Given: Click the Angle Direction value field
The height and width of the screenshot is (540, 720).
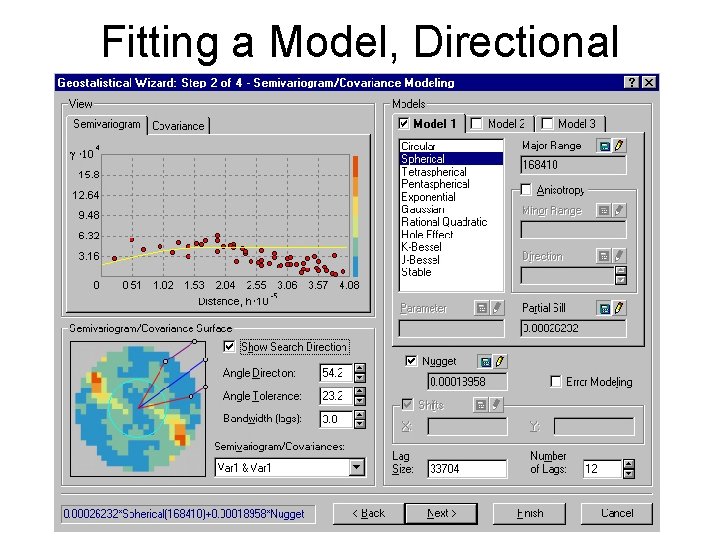Looking at the screenshot, I should pyautogui.click(x=336, y=373).
